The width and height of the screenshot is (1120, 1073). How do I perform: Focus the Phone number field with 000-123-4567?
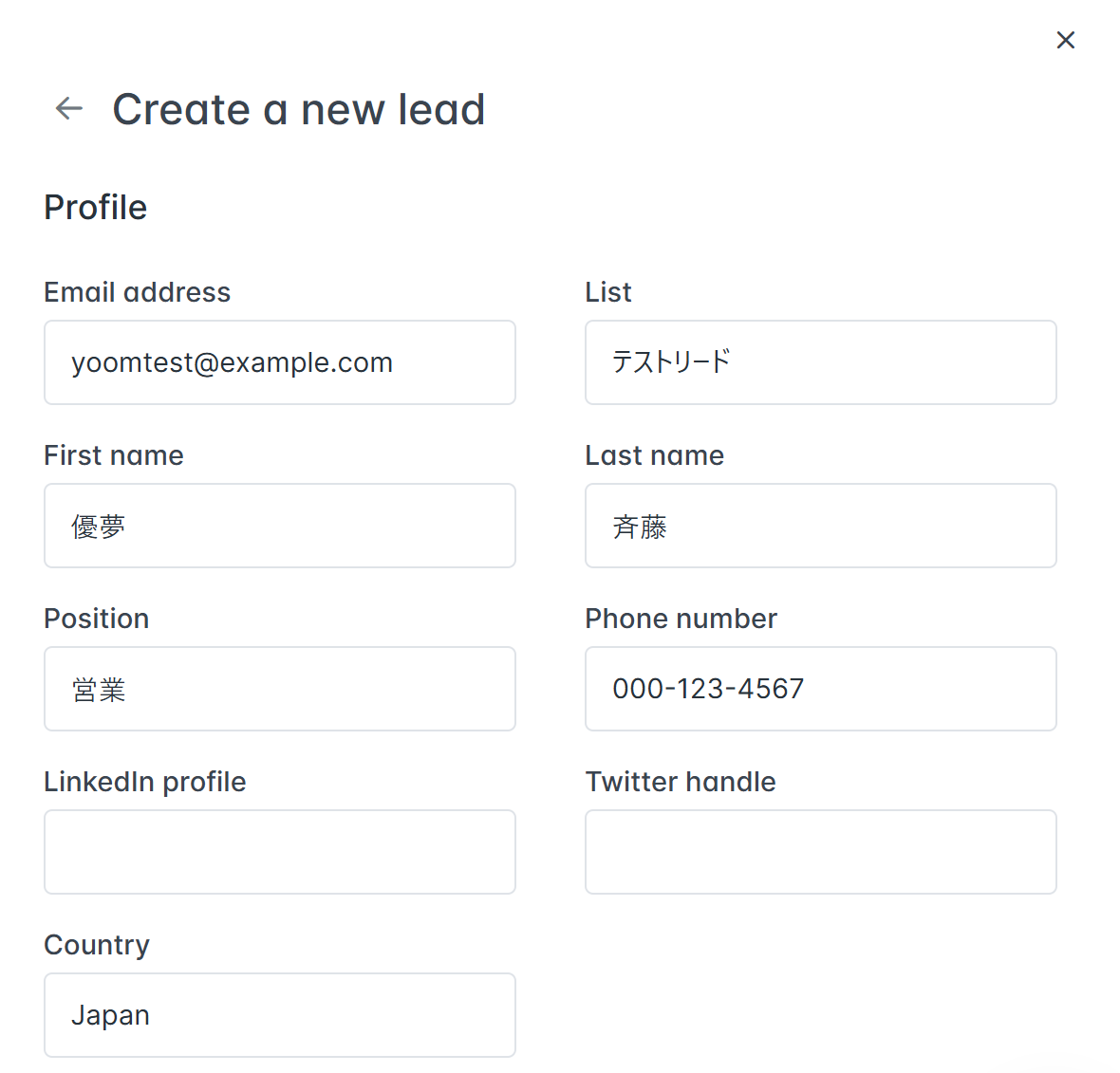[820, 689]
